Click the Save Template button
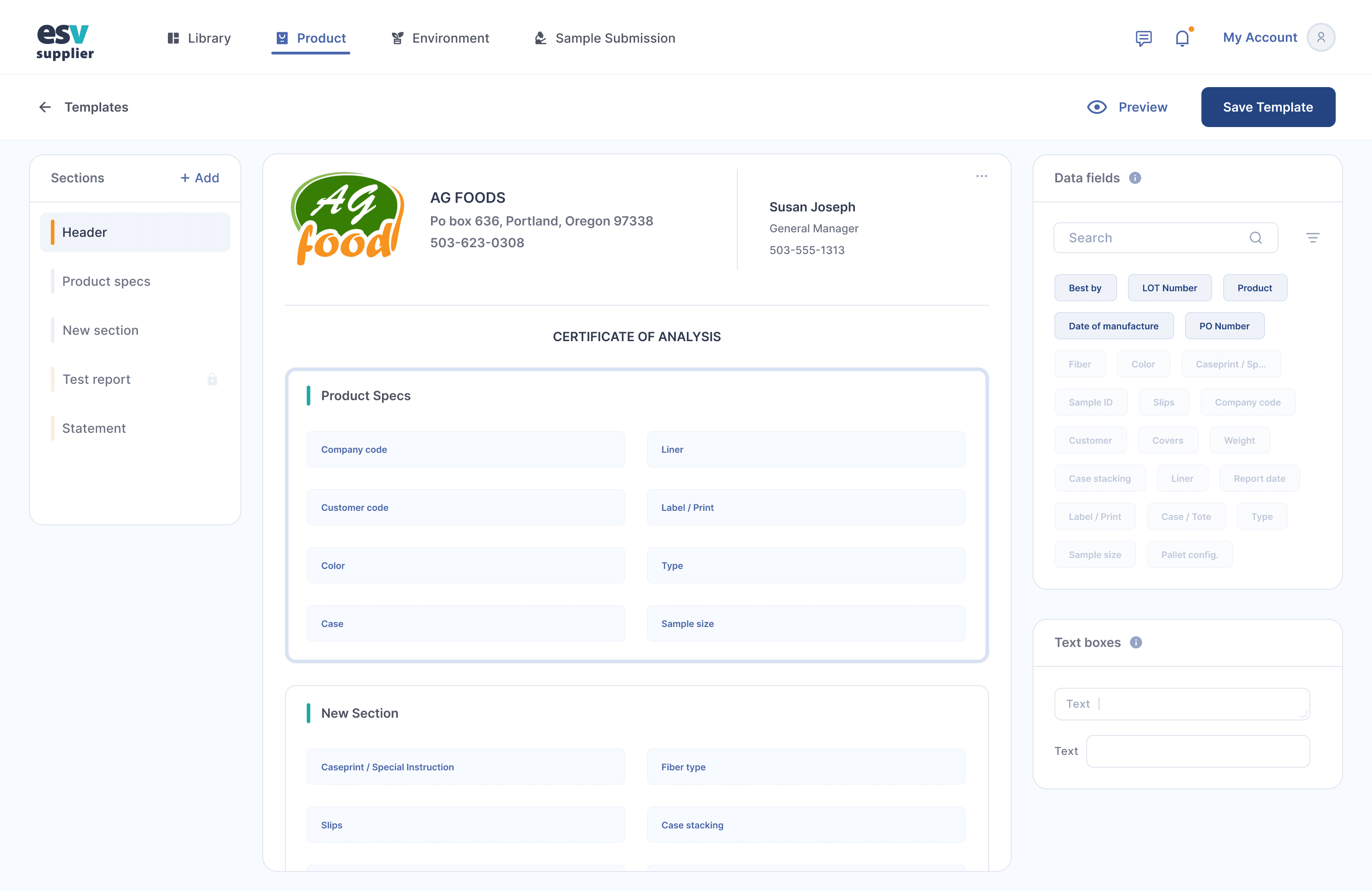This screenshot has height=891, width=1372. pyautogui.click(x=1268, y=107)
